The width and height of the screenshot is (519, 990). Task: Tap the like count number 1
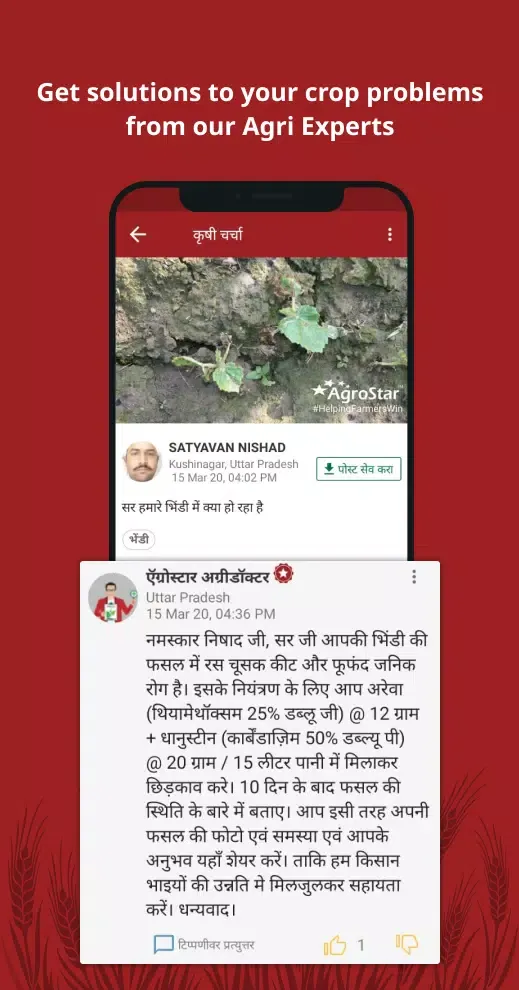pyautogui.click(x=361, y=945)
